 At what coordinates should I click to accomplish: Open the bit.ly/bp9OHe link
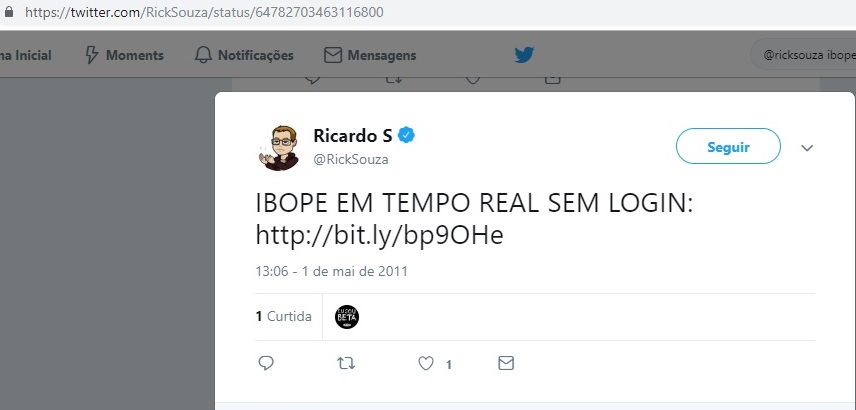click(379, 236)
